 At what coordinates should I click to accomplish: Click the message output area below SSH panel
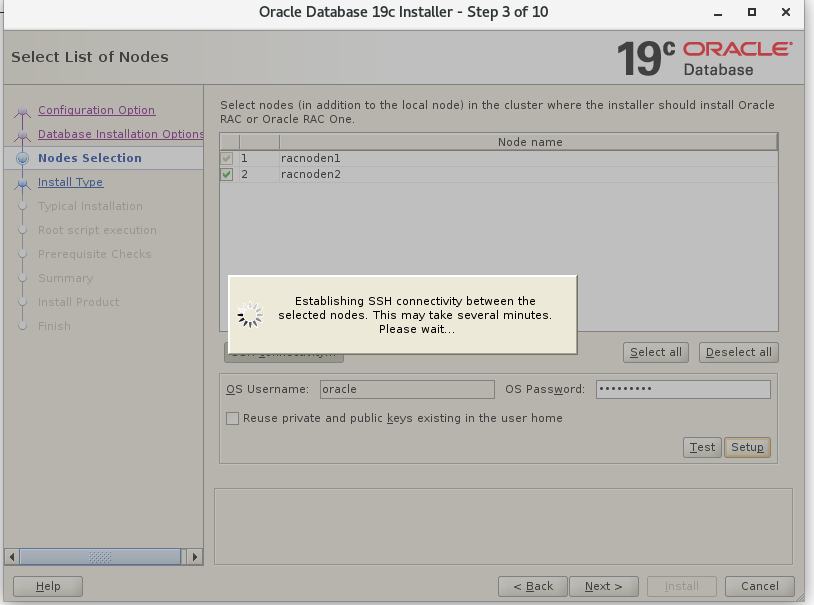(x=503, y=526)
